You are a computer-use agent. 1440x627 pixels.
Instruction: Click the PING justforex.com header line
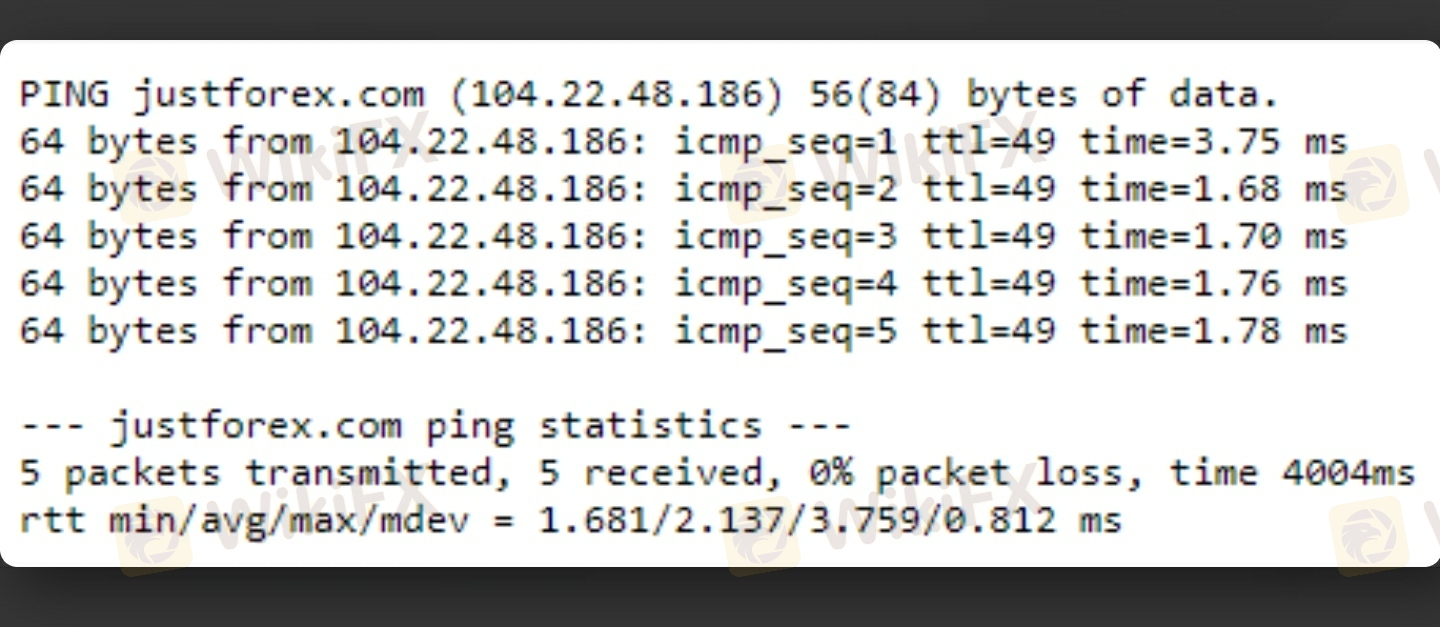point(220,95)
